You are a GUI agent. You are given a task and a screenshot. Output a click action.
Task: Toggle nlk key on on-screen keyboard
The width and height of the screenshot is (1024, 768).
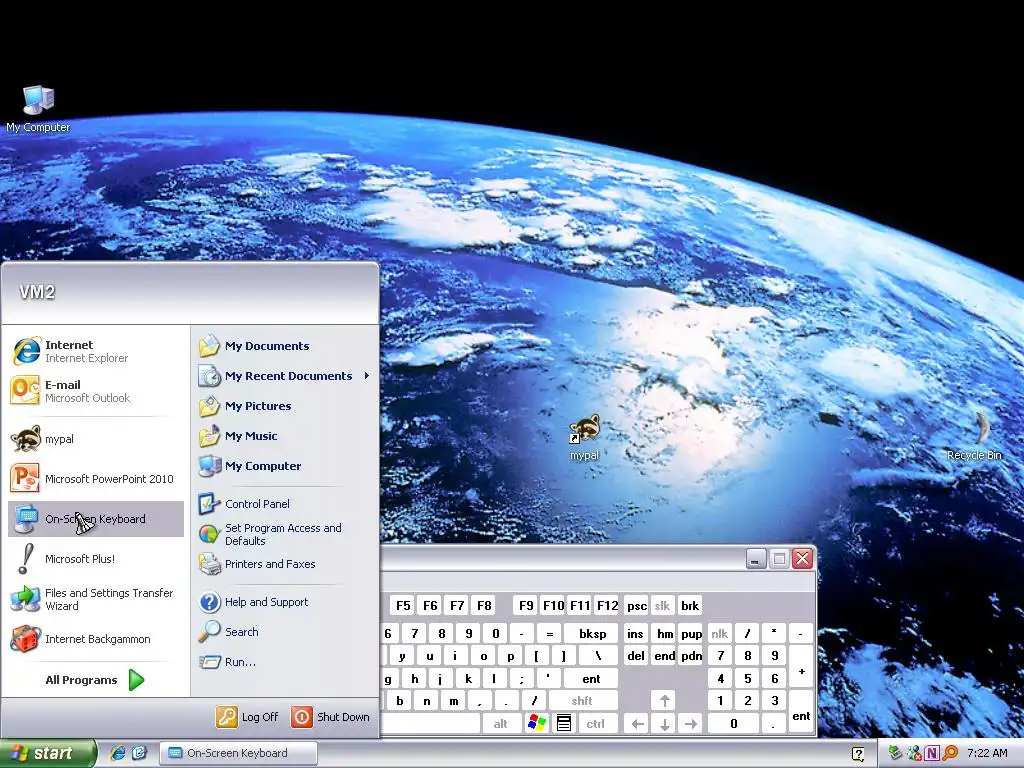(x=720, y=633)
